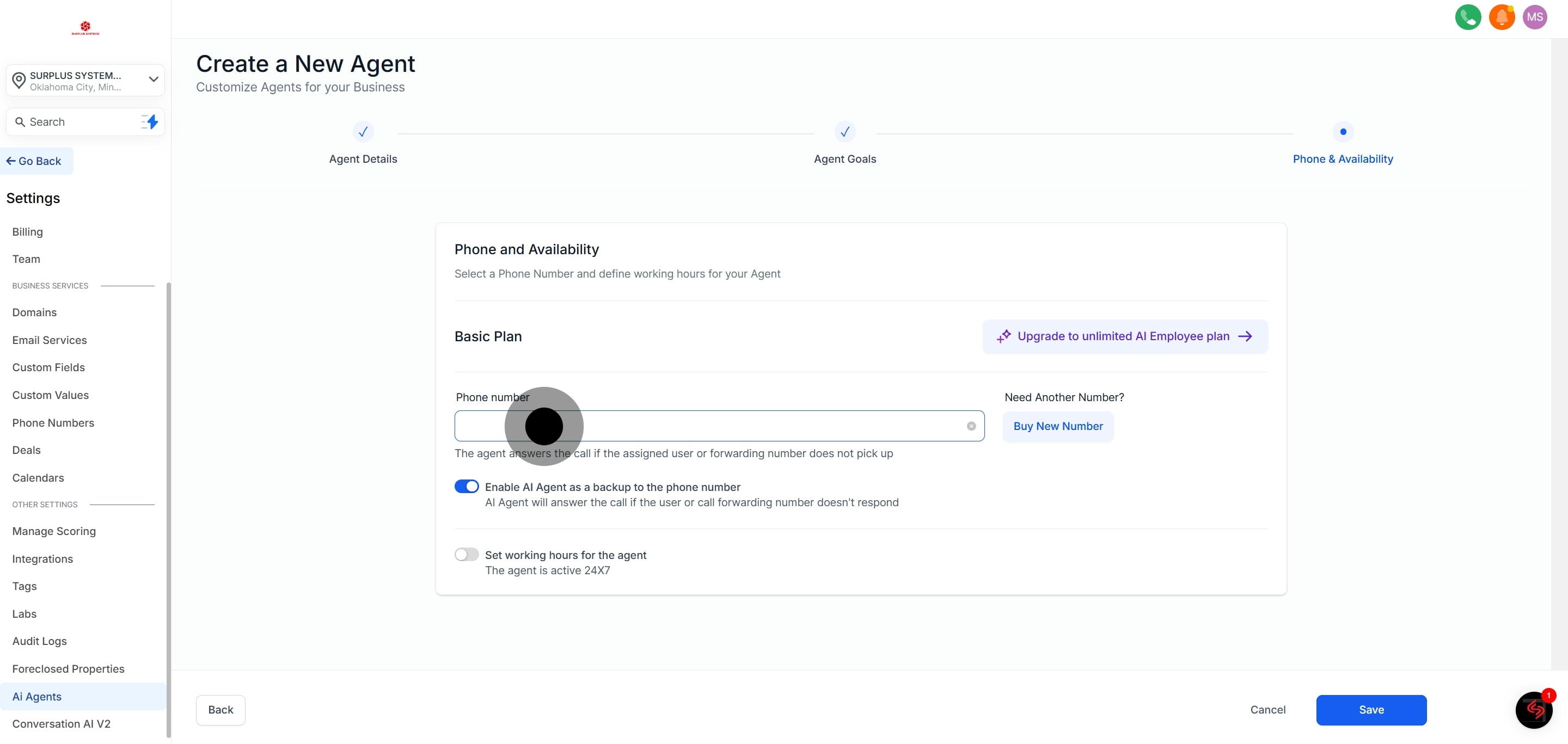Open the MS user avatar menu
The width and height of the screenshot is (1568, 744).
click(1535, 17)
